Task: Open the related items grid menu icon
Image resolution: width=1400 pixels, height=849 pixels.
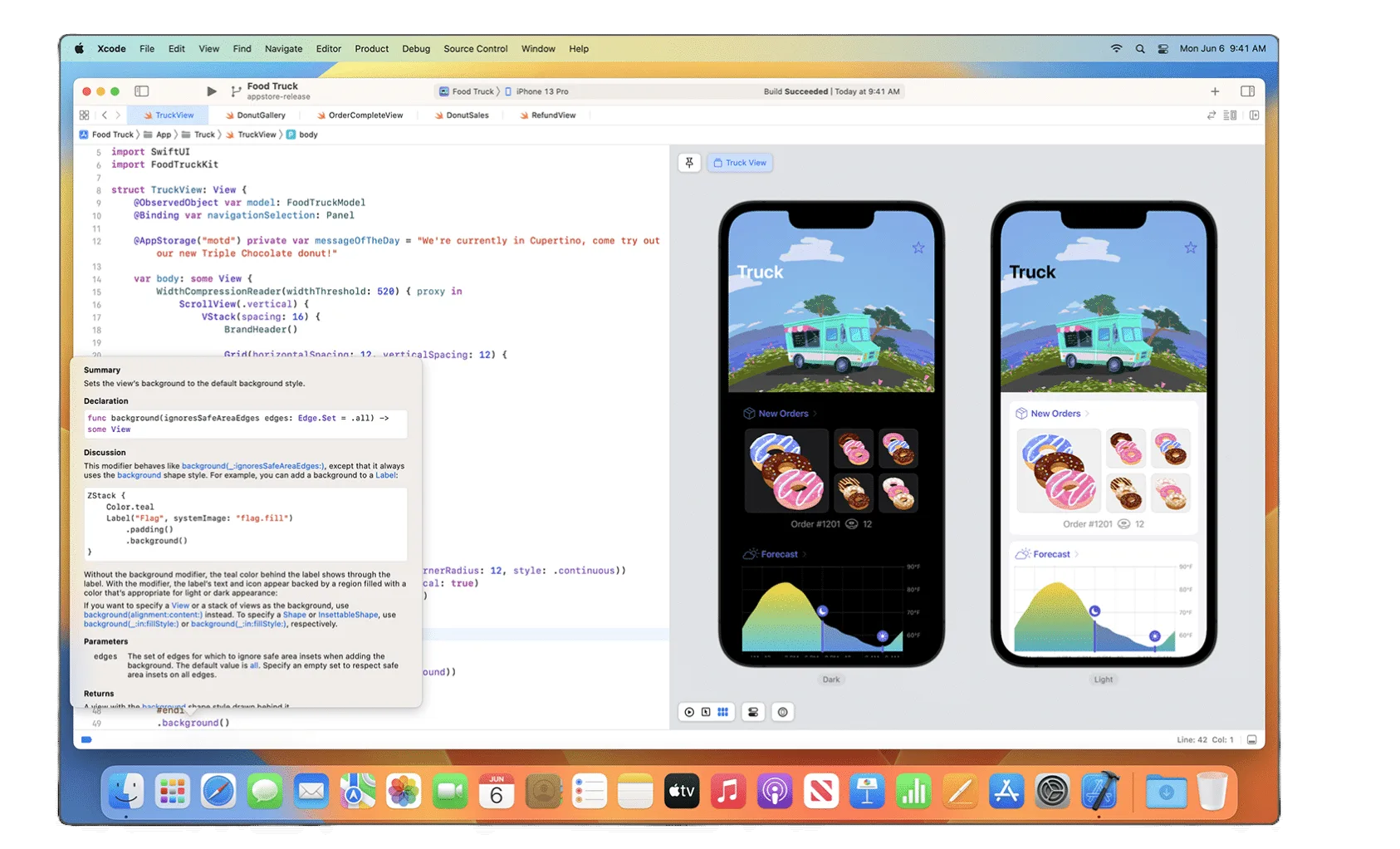Action: [x=84, y=115]
